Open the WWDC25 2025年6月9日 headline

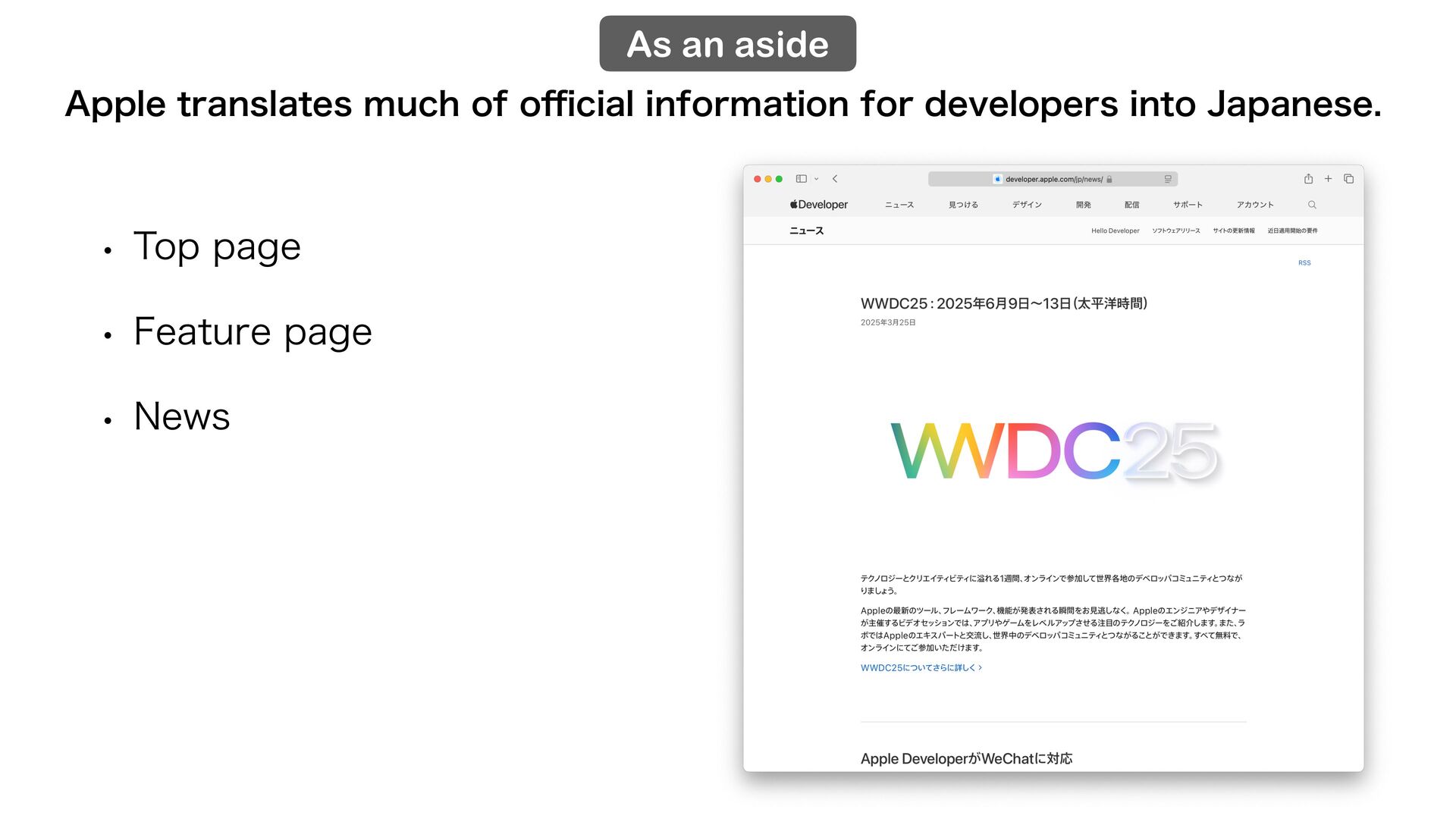point(1004,303)
